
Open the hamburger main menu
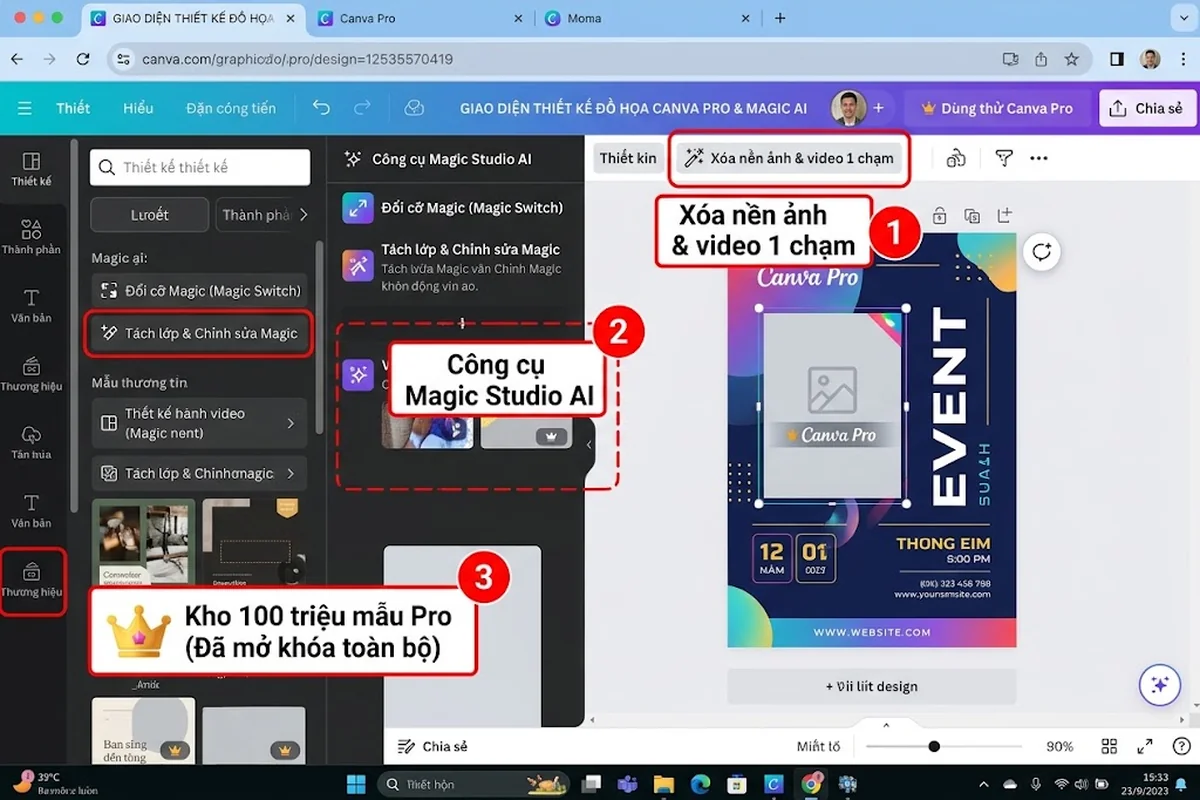[25, 108]
